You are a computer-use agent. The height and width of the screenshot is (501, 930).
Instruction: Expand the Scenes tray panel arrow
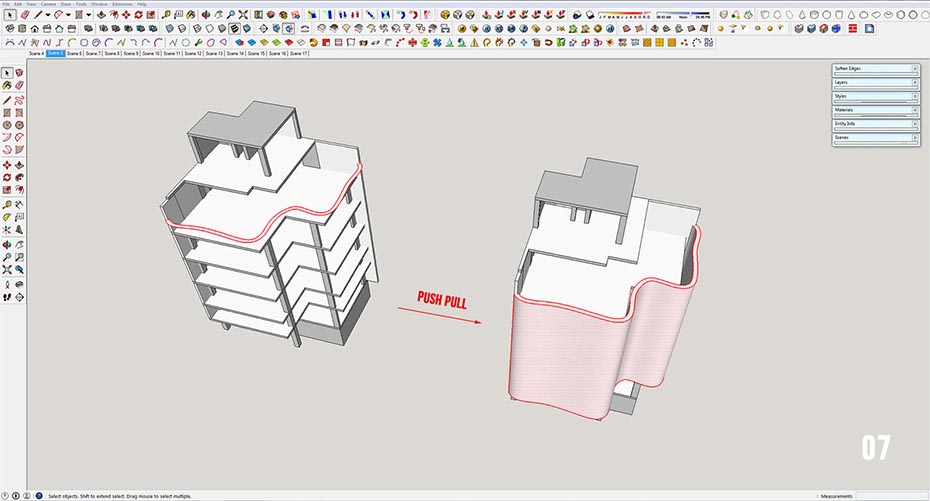coord(915,138)
